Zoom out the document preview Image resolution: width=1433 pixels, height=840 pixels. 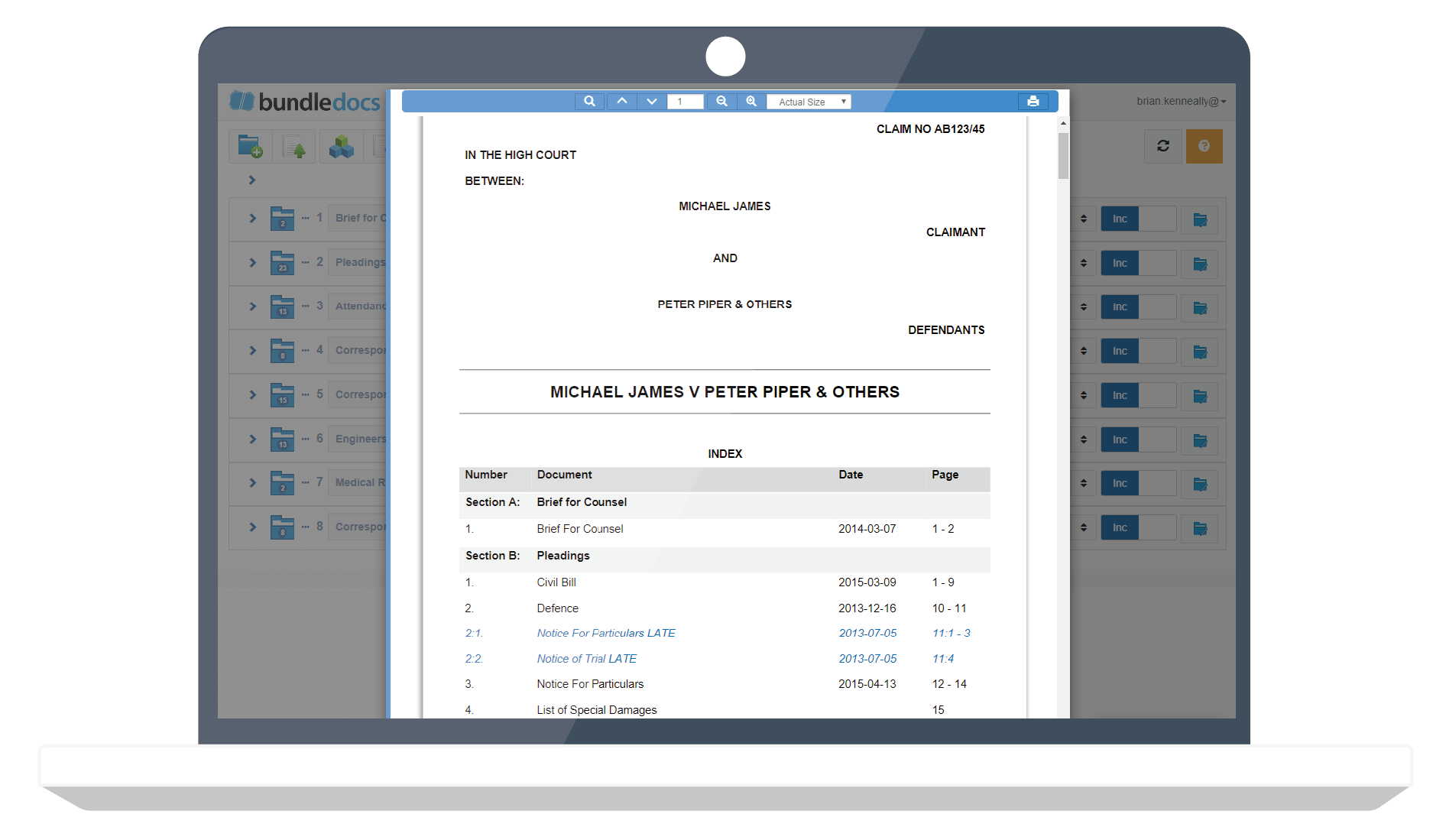(x=721, y=101)
